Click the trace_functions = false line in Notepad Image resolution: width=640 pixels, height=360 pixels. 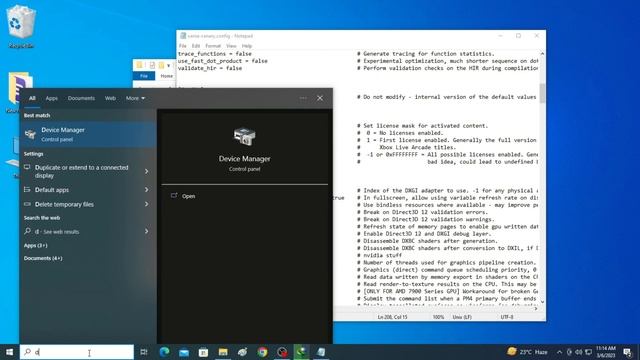(x=215, y=53)
